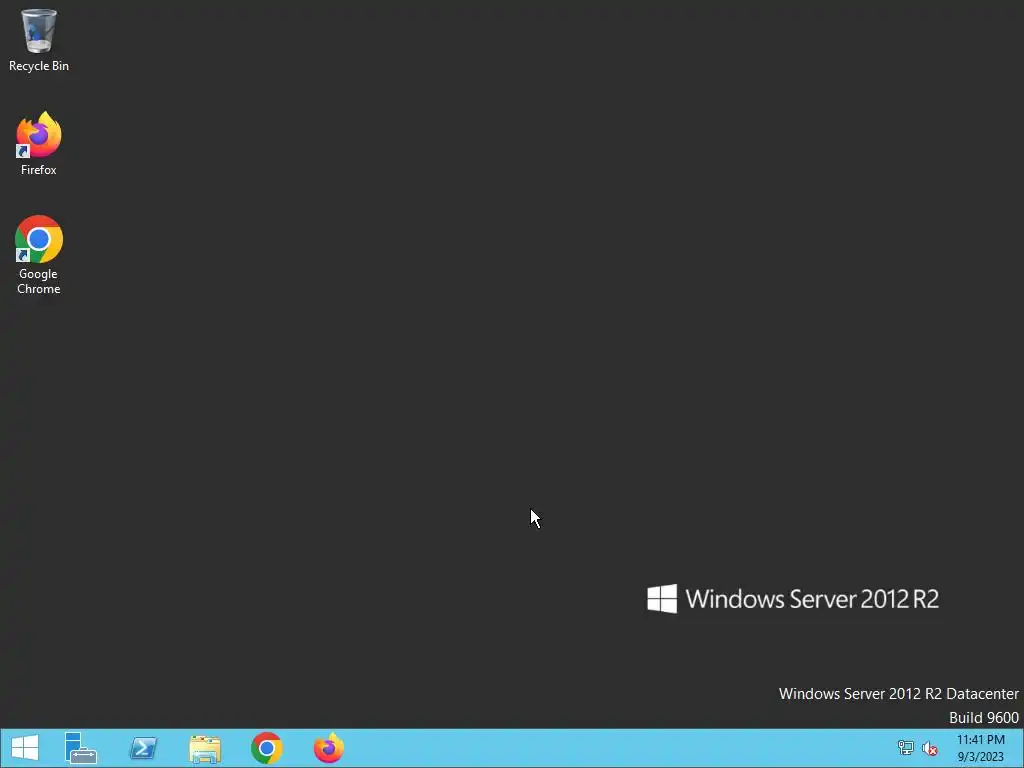
Task: Click the 9/3/2023 date in tray
Action: [x=980, y=758]
